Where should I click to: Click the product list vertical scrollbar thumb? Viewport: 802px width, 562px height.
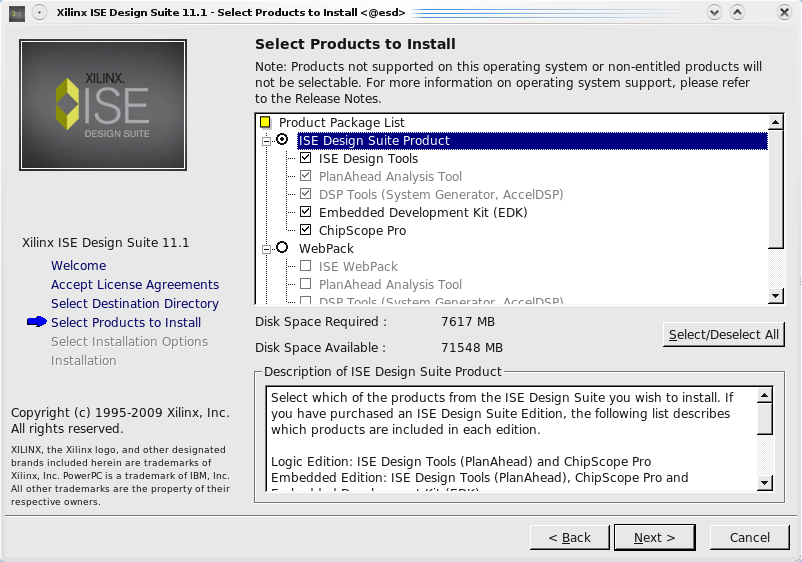point(775,189)
